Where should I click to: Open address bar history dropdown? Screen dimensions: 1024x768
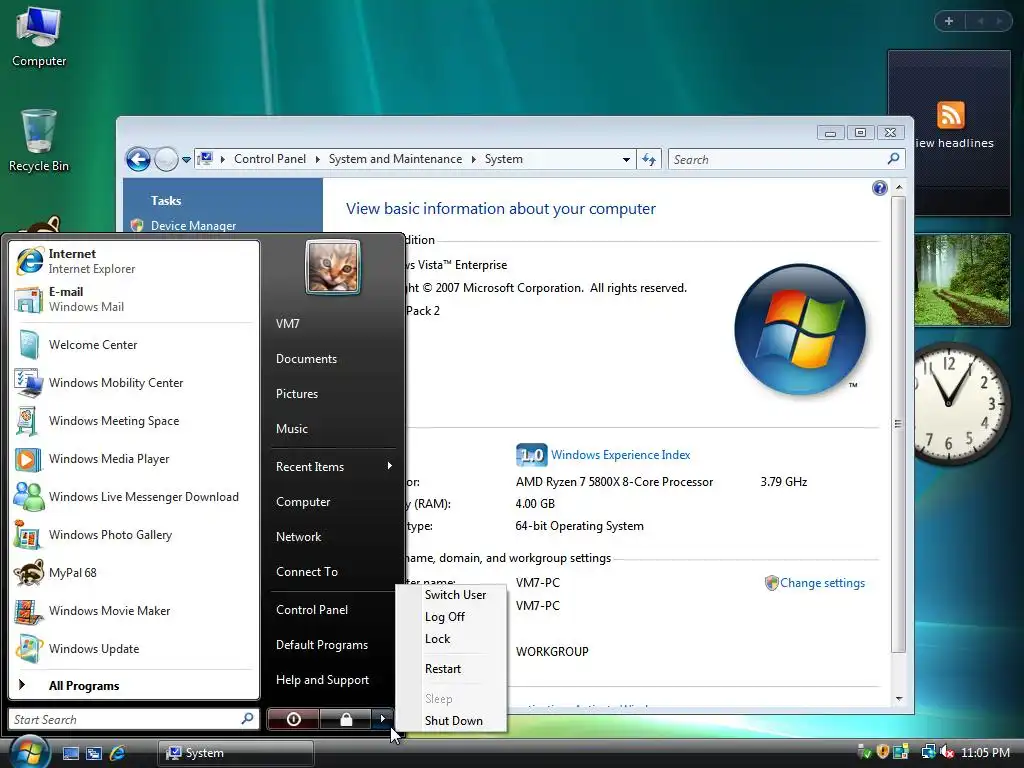pos(626,159)
